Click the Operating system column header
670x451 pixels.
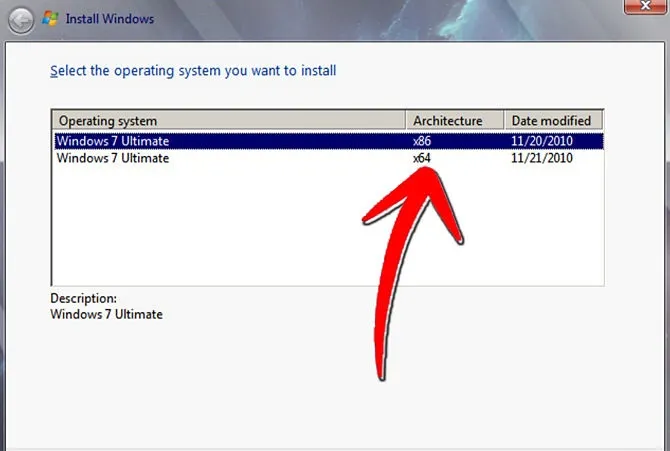point(229,121)
